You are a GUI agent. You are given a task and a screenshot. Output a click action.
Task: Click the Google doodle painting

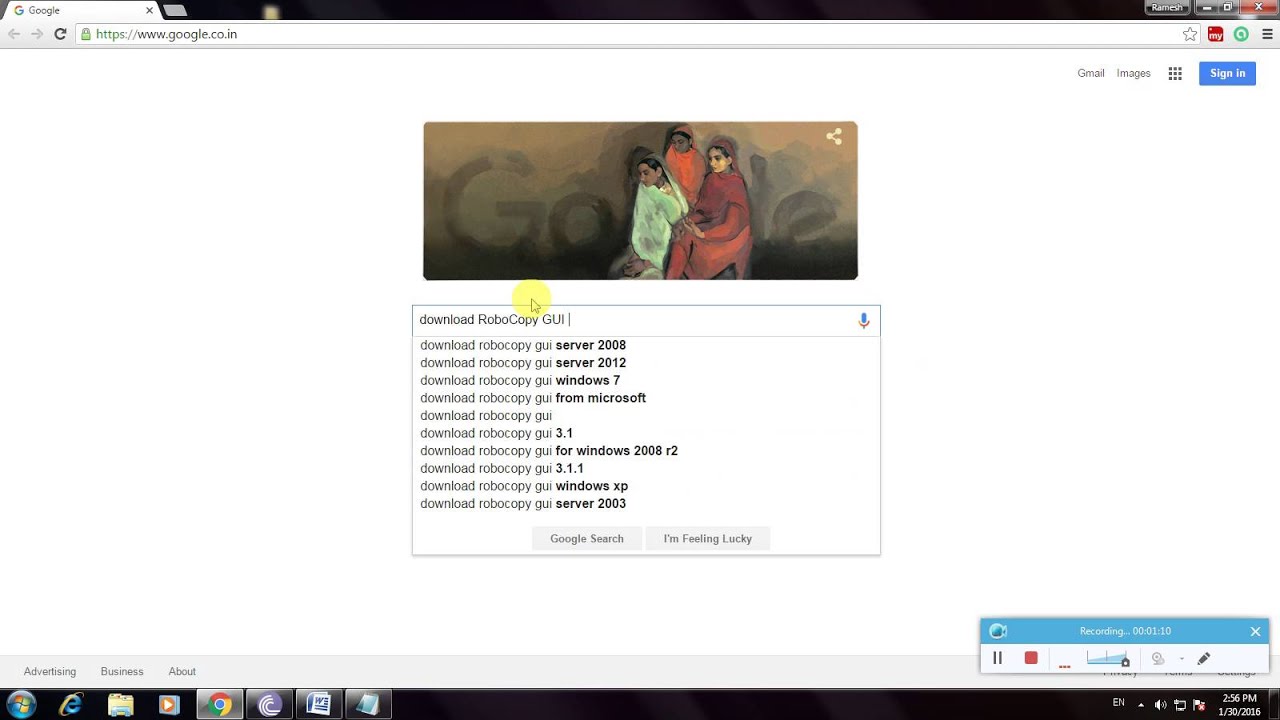point(640,201)
